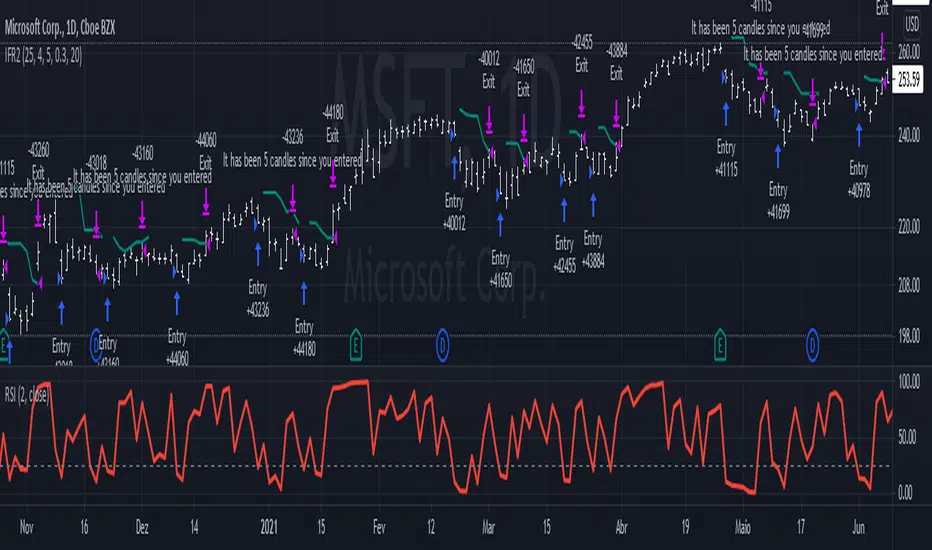Screen dimensions: 932x550
Task: Click the 260.00 price axis label
Action: click(909, 52)
